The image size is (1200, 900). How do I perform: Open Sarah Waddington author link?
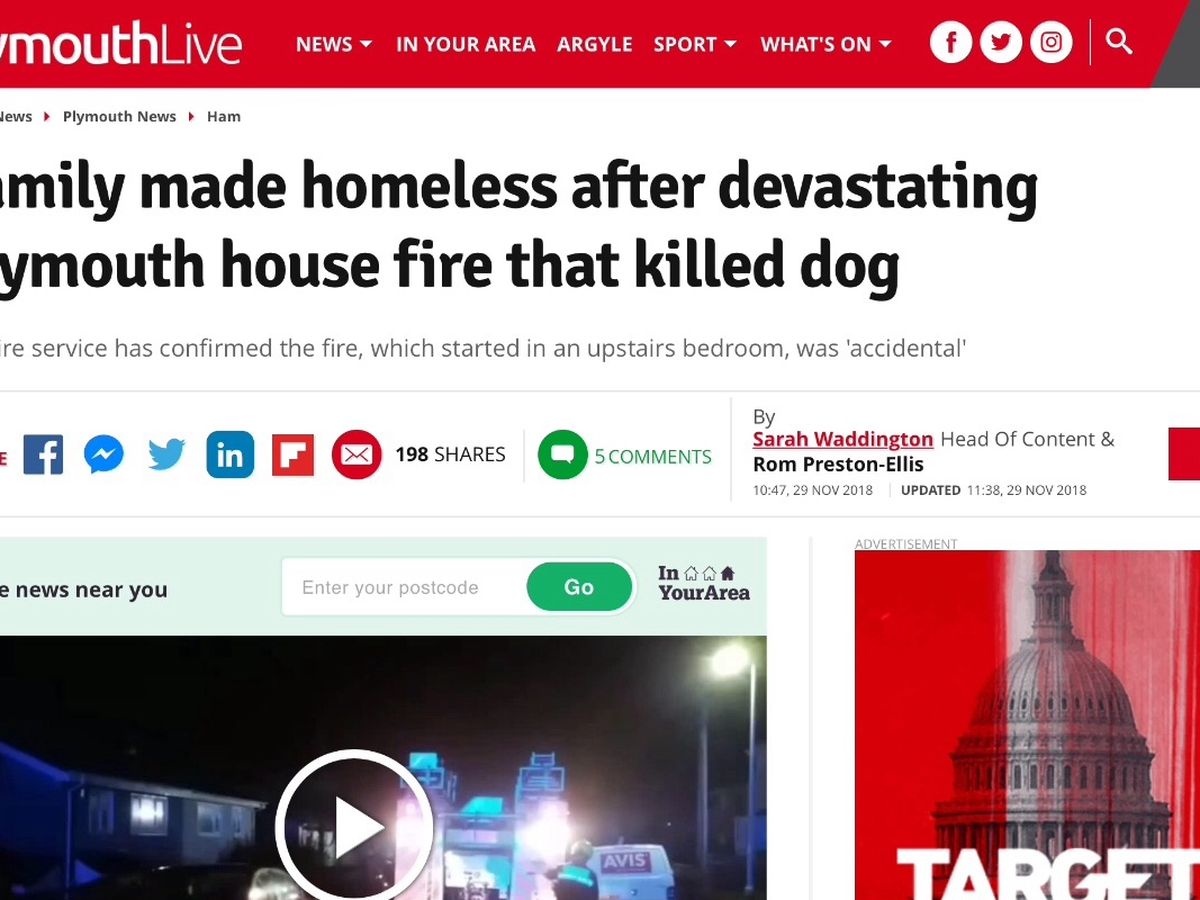[843, 439]
